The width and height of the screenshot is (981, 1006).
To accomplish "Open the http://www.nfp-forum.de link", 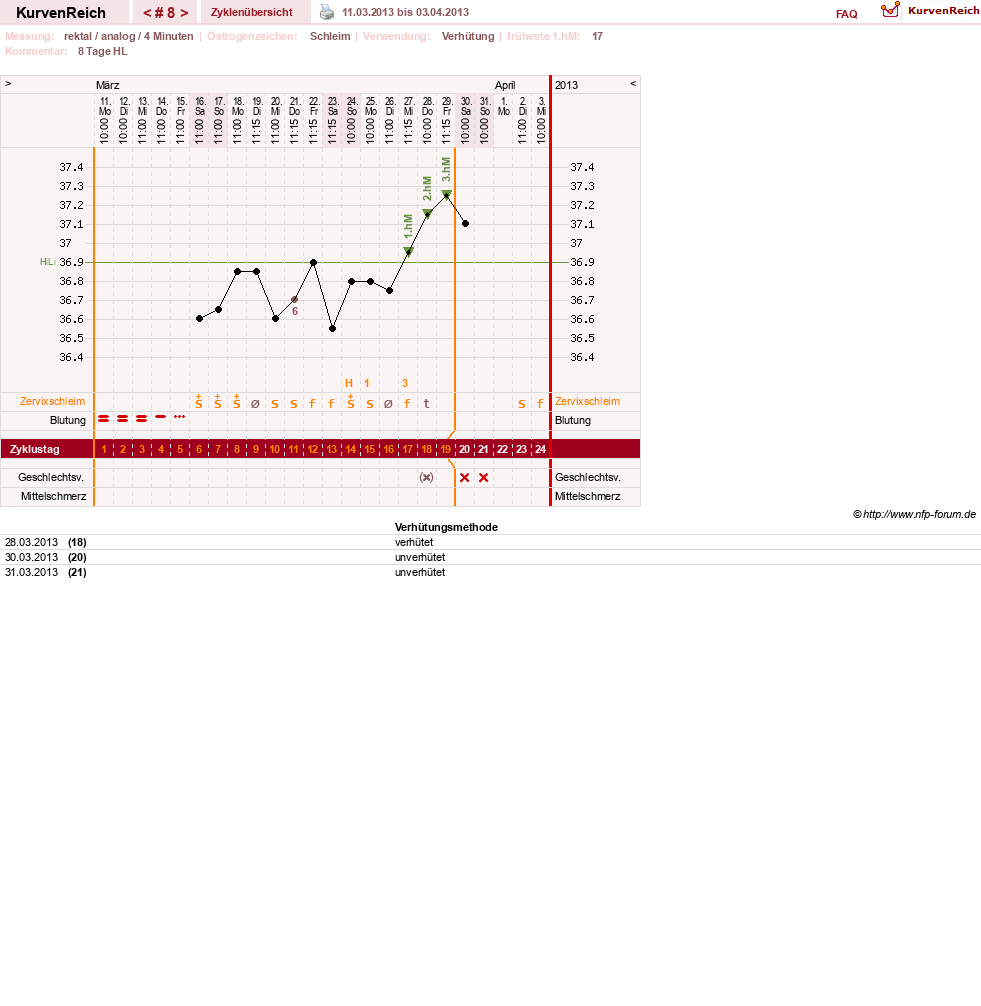I will point(919,514).
